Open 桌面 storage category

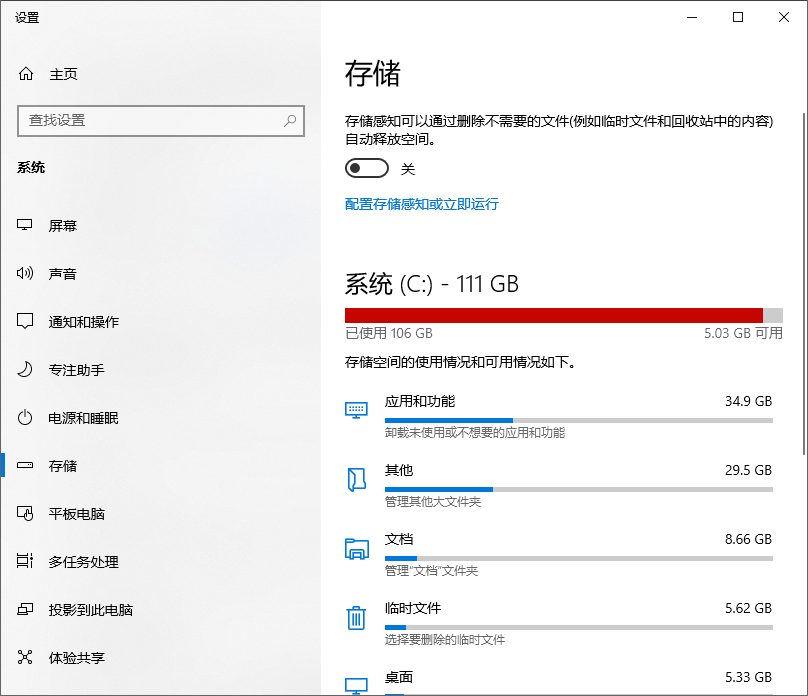click(559, 681)
